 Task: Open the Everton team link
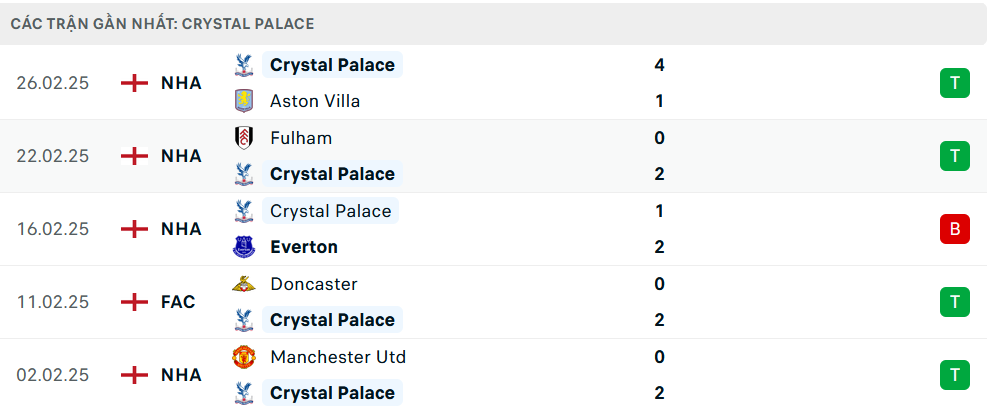(304, 247)
